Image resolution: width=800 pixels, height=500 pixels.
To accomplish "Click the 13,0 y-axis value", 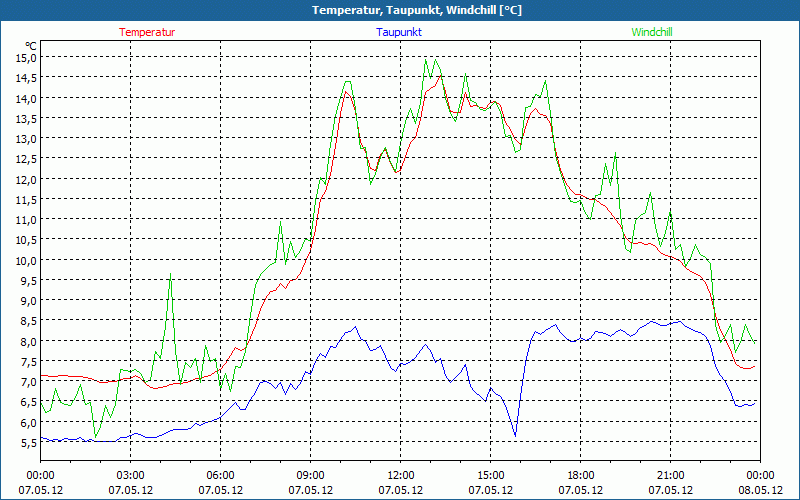I will [x=27, y=139].
